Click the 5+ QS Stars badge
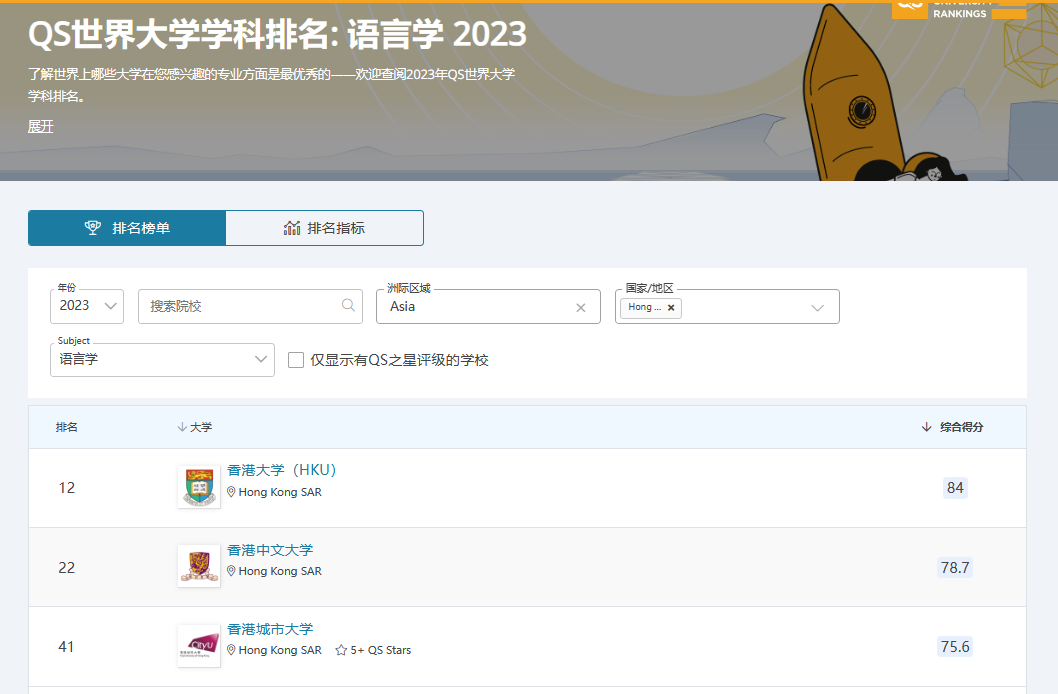 click(373, 650)
